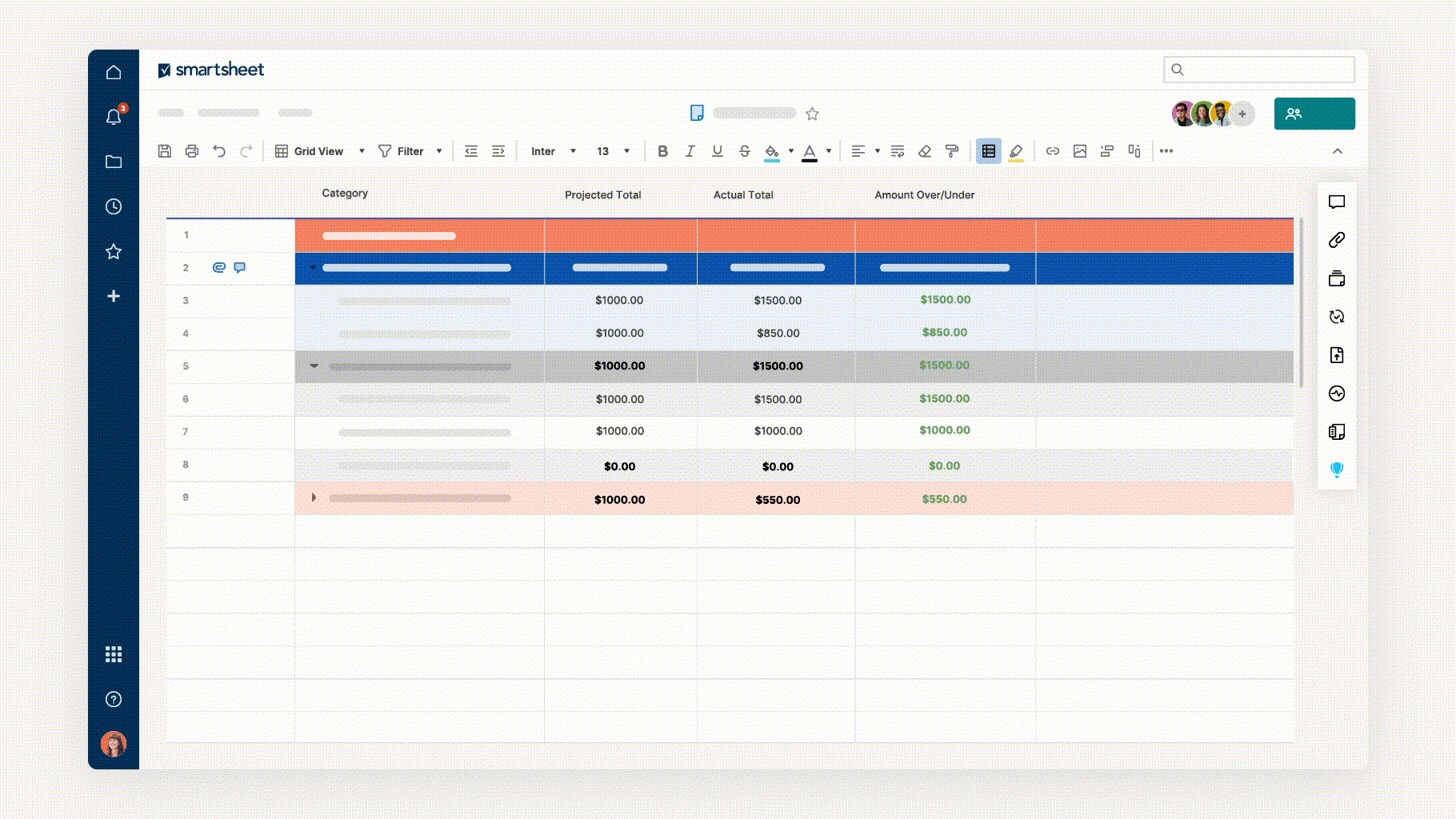Insert an image from the toolbar
The height and width of the screenshot is (819, 1456).
pos(1080,150)
